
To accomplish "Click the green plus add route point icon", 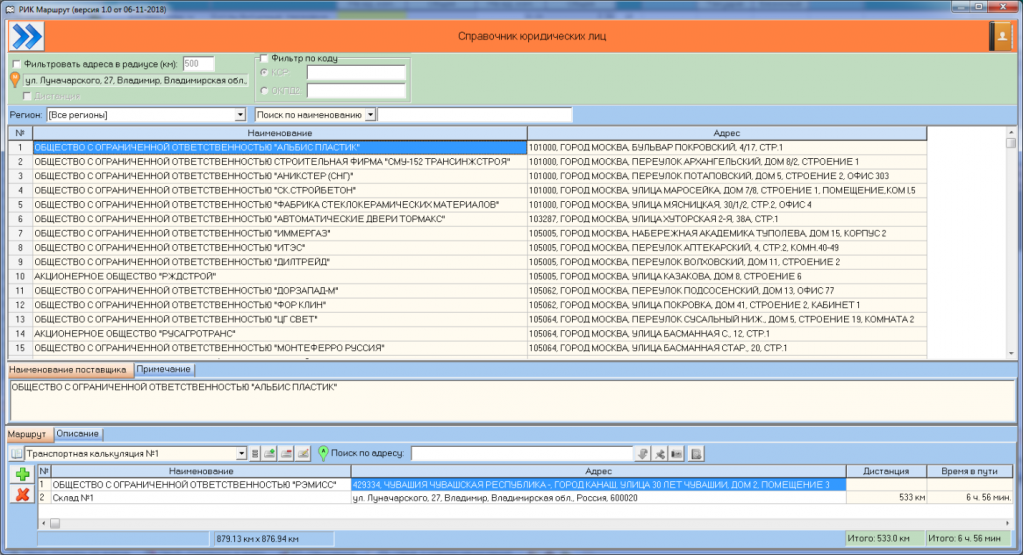I will (21, 473).
